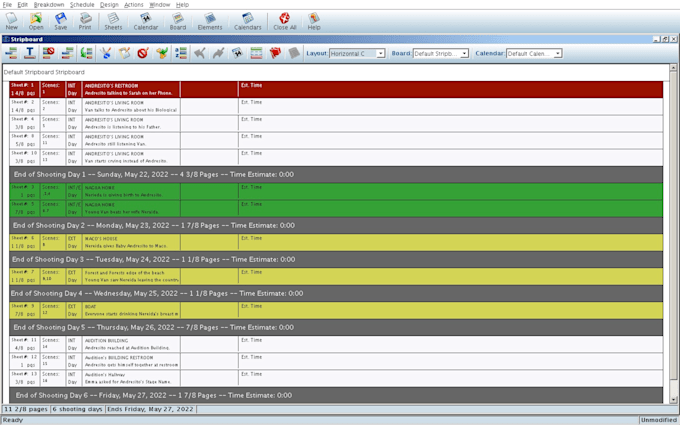Screen dimensions: 680x425
Task: Click the horizontal lines layout icon
Action: pos(256,53)
